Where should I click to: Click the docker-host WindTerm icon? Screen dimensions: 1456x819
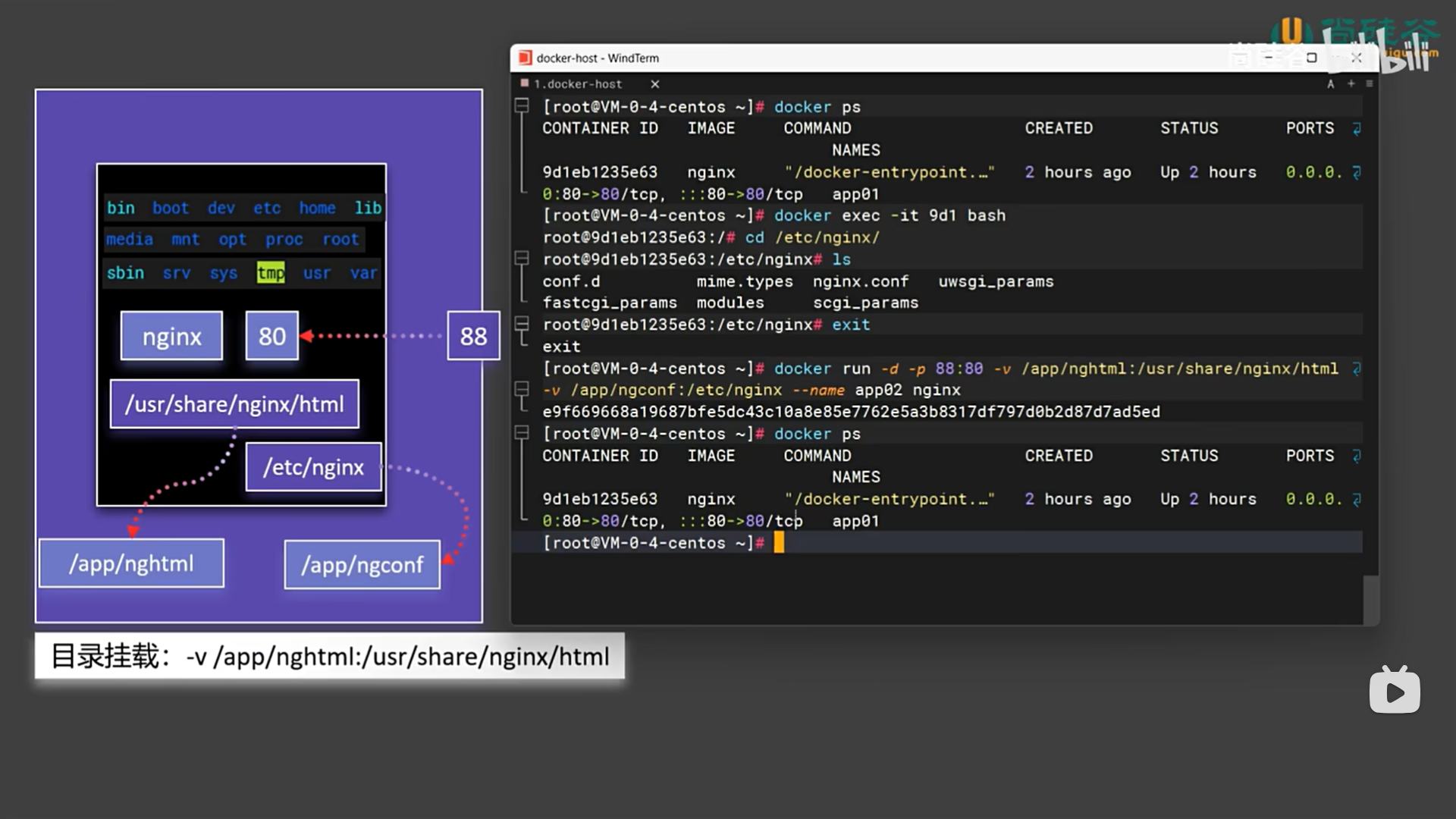pos(523,57)
